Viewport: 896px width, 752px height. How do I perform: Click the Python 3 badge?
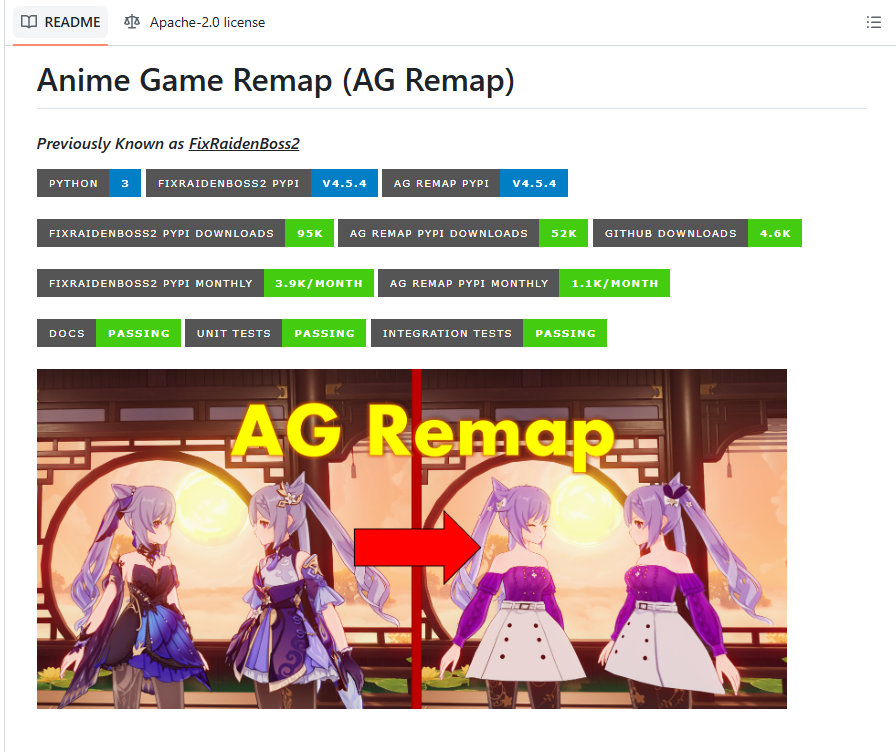pyautogui.click(x=89, y=183)
